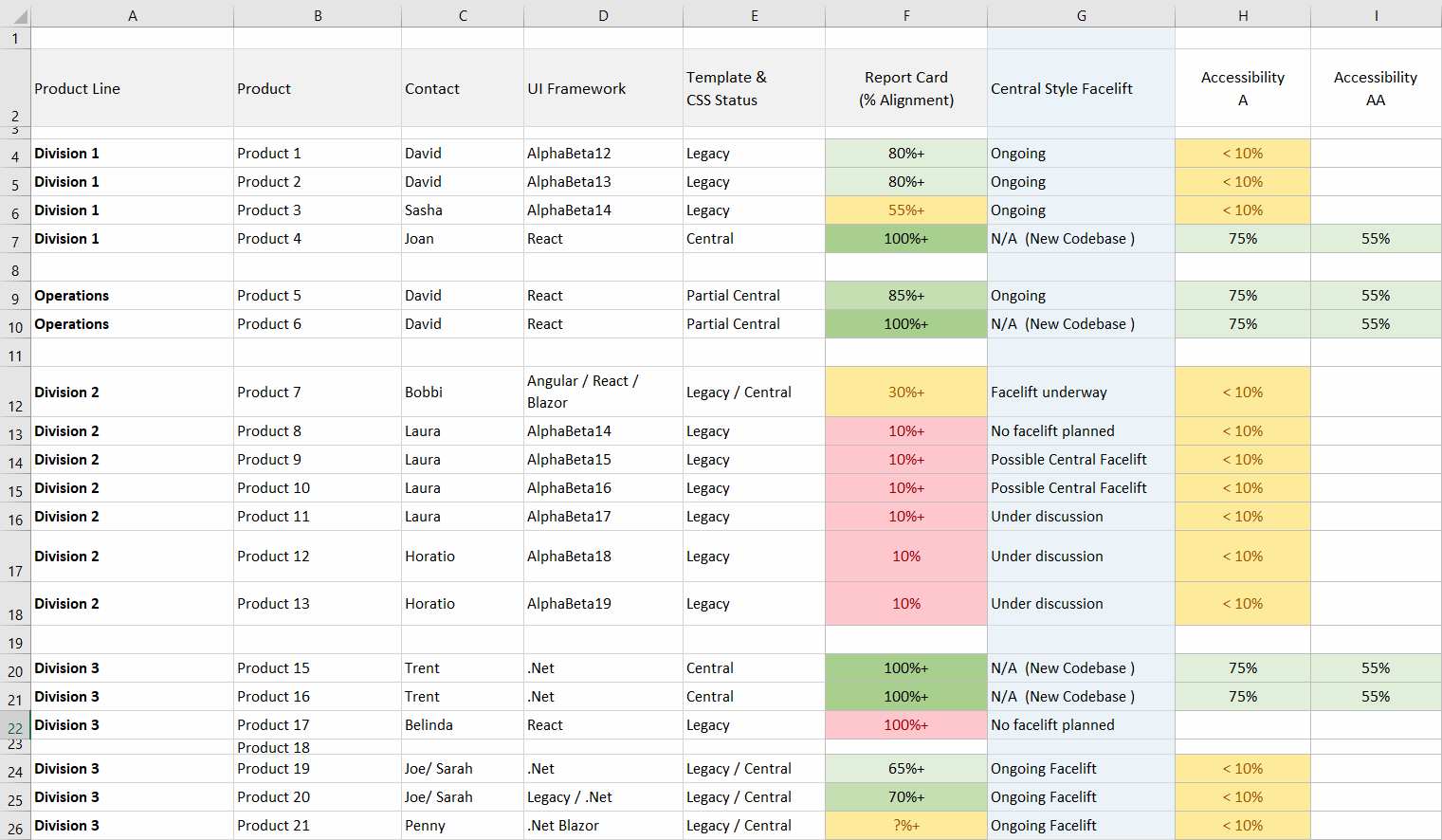Select column I header
The image size is (1442, 840).
(1376, 15)
